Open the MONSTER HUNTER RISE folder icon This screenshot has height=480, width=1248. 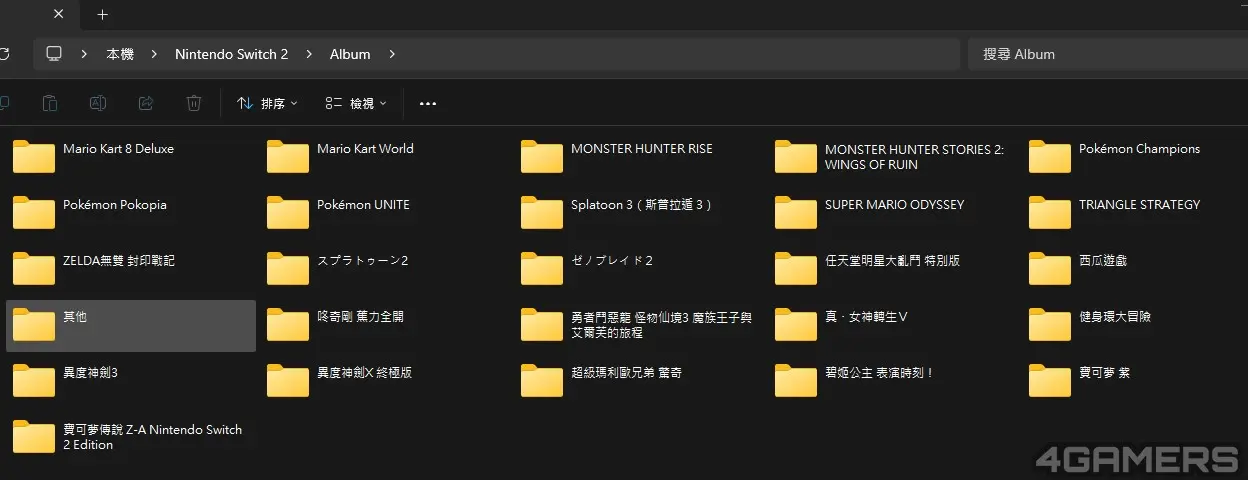click(542, 157)
